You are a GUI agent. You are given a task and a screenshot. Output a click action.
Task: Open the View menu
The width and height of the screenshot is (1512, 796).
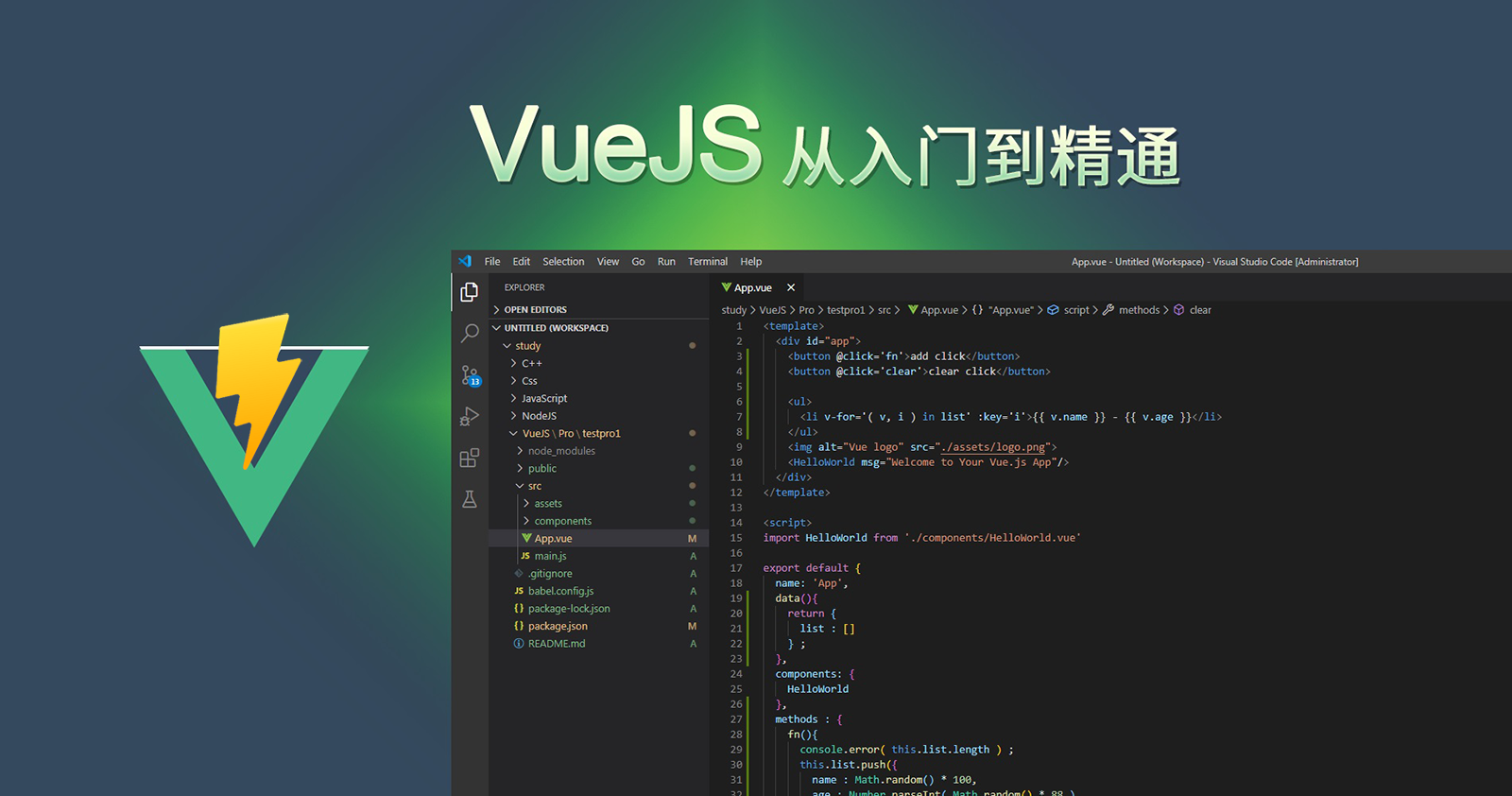click(x=608, y=262)
